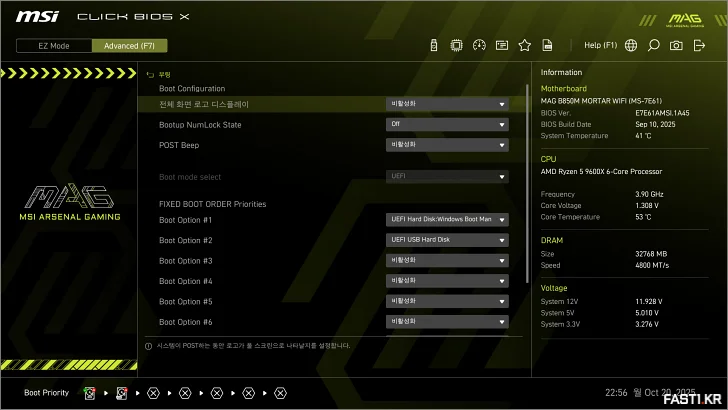Click the CPU section heading
Screen dimensions: 728x410
click(548, 159)
